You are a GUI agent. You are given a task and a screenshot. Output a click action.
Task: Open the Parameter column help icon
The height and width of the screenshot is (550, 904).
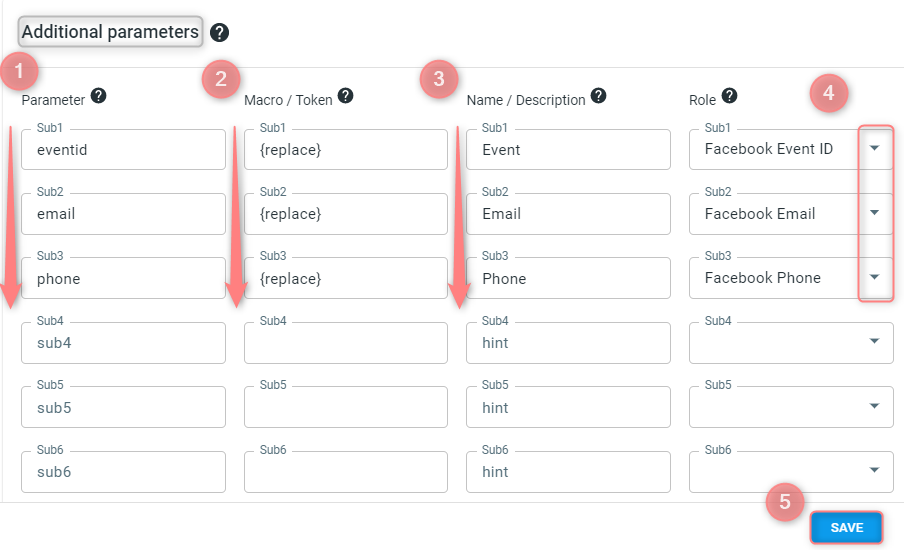[99, 96]
